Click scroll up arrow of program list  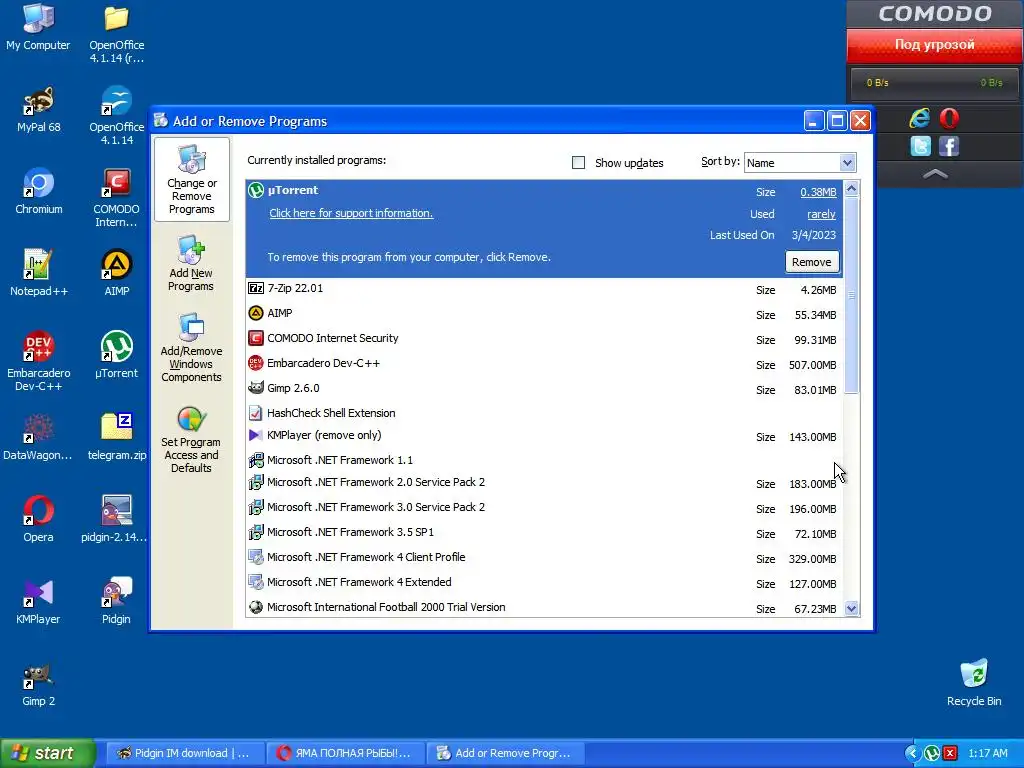pyautogui.click(x=851, y=189)
